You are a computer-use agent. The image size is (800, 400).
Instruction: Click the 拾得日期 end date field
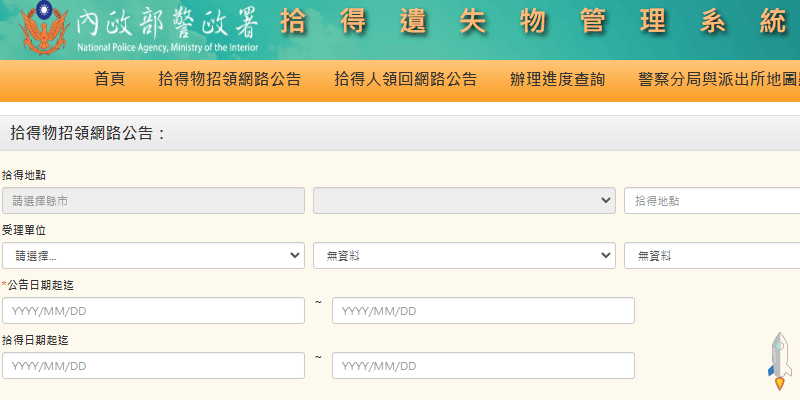[x=483, y=366]
